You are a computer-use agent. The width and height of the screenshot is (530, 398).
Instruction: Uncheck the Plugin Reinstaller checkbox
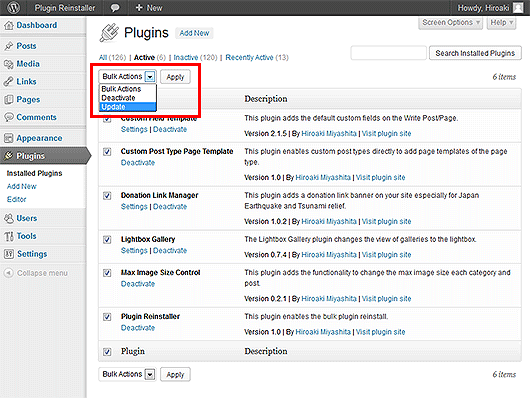[x=107, y=317]
